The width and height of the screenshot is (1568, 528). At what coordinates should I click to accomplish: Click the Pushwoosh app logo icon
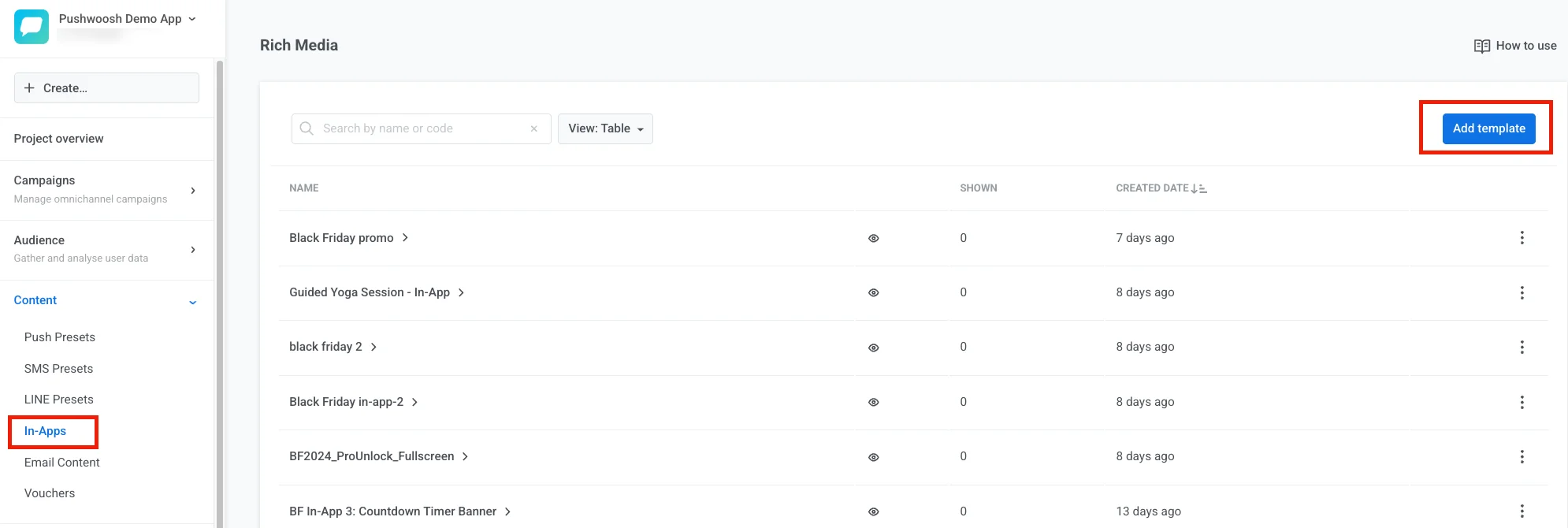tap(32, 27)
